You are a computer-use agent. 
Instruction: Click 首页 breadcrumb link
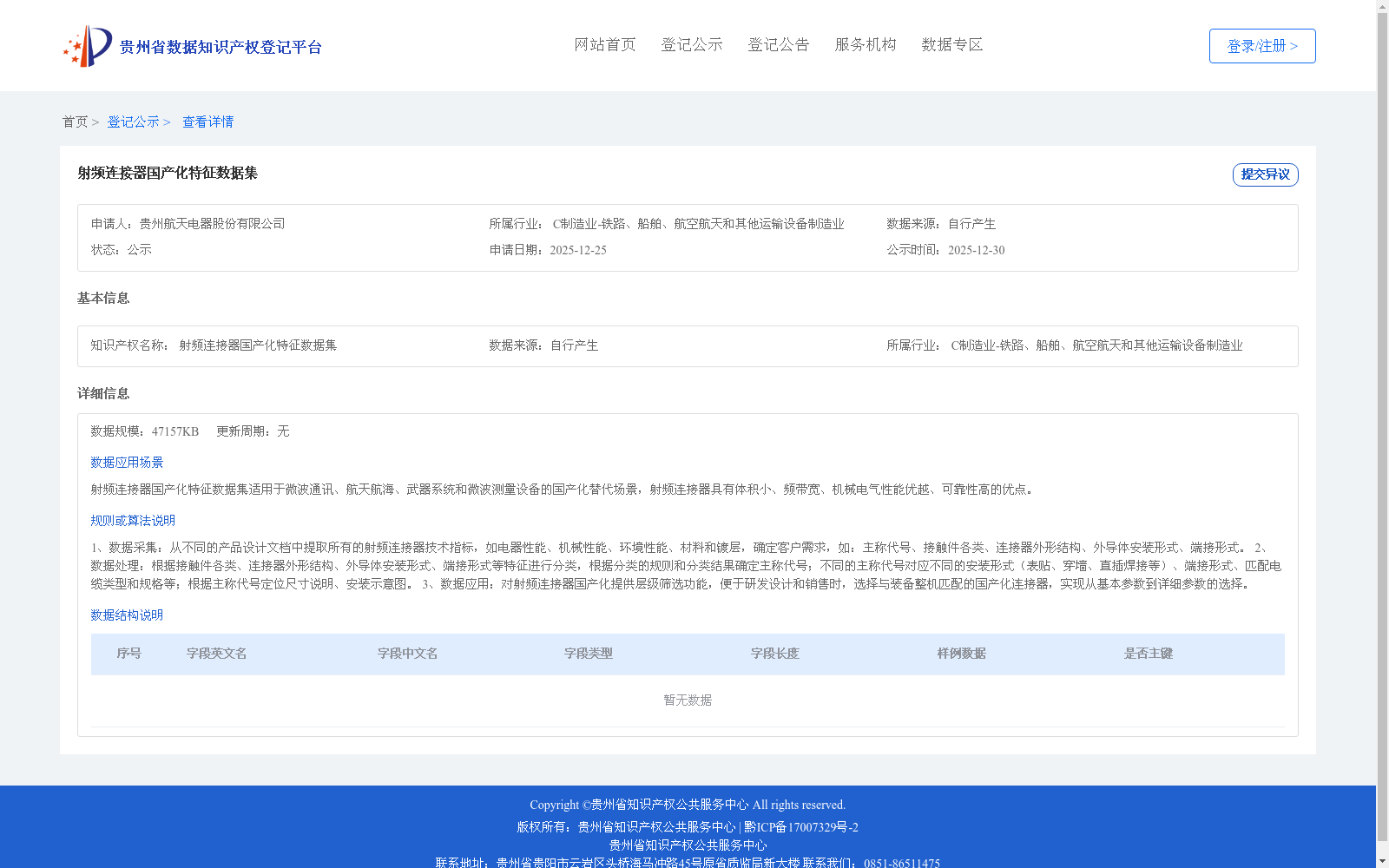click(75, 122)
